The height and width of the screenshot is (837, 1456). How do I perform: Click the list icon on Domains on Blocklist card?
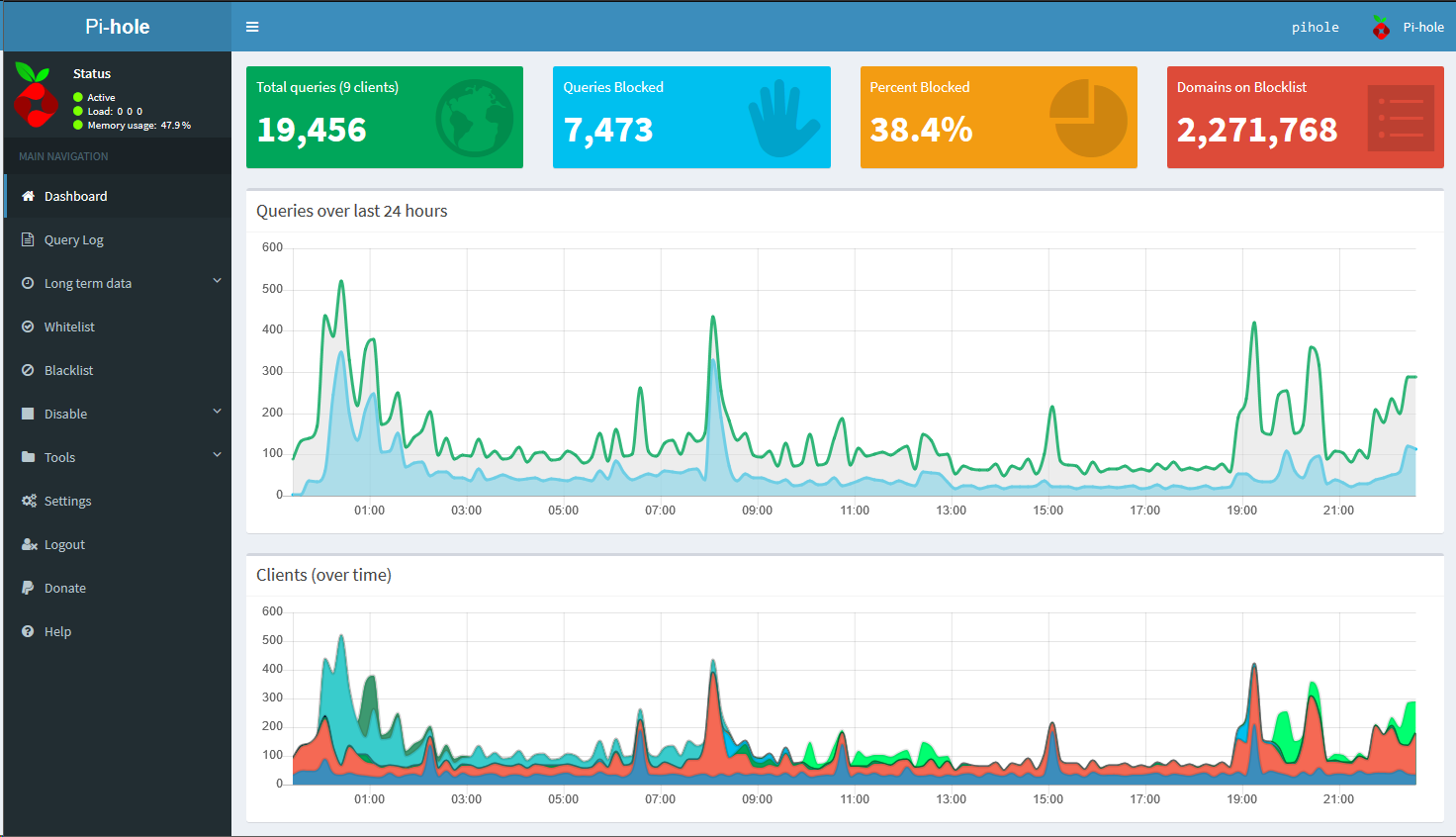point(1401,119)
